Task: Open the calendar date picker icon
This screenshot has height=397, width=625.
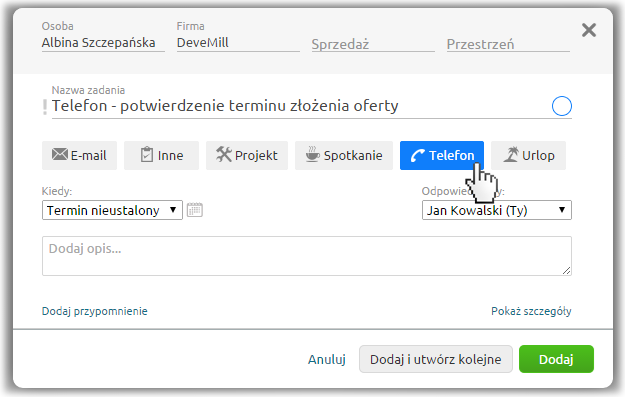Action: [x=195, y=210]
